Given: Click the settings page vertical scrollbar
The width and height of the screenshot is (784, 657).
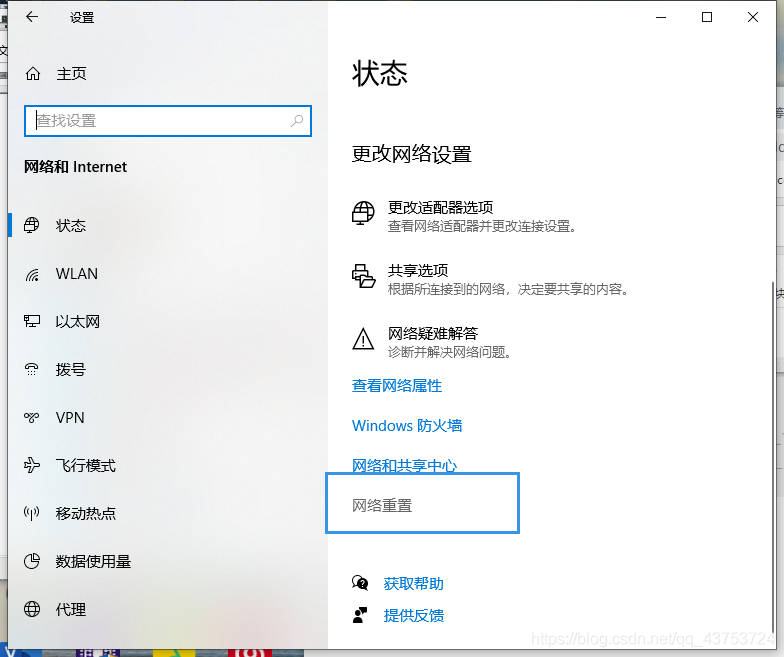Looking at the screenshot, I should (773, 458).
